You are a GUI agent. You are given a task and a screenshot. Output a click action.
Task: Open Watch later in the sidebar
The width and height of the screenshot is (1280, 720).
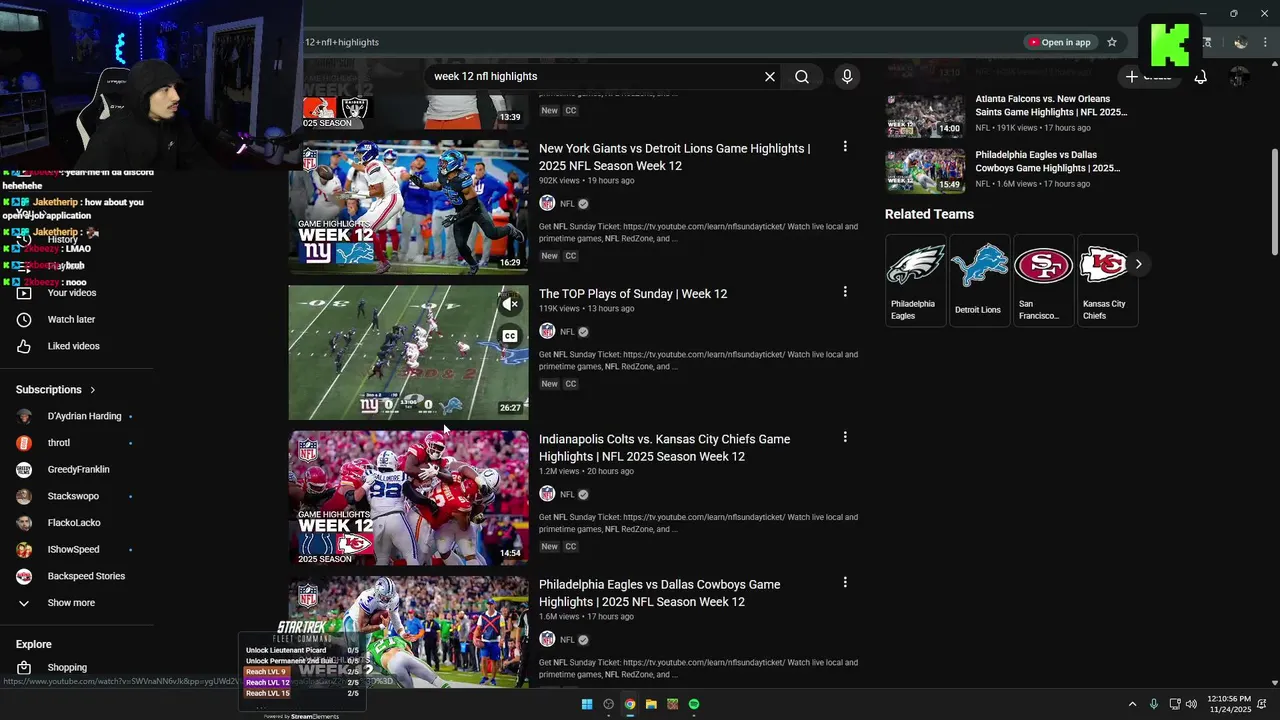tap(70, 319)
